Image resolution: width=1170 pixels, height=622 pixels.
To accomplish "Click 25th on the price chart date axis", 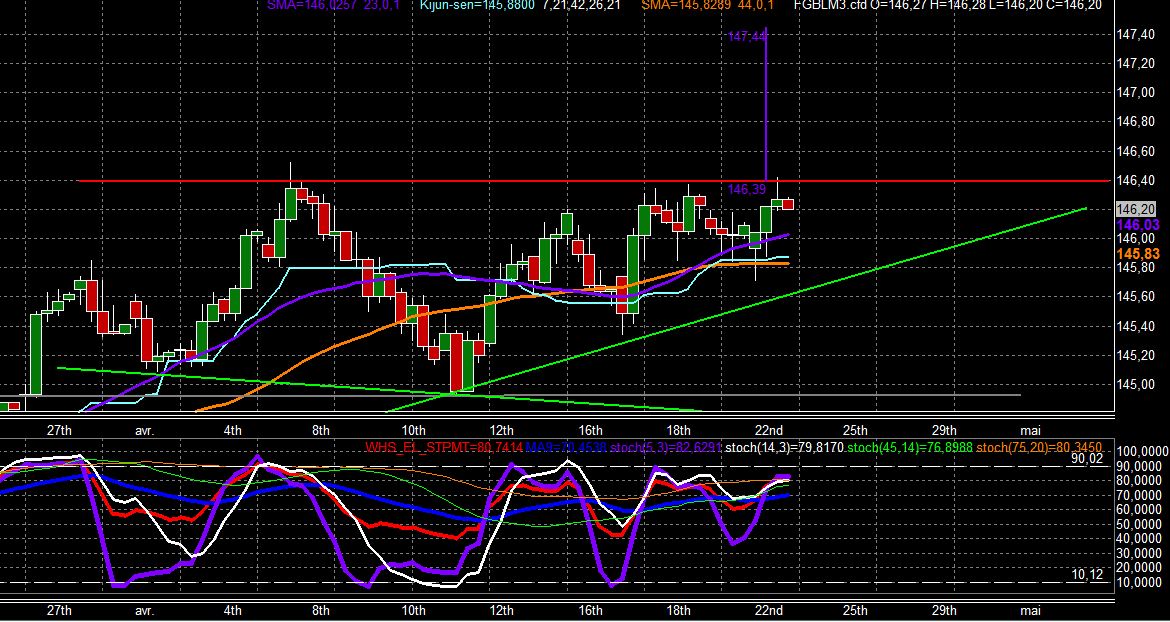I will coord(855,430).
